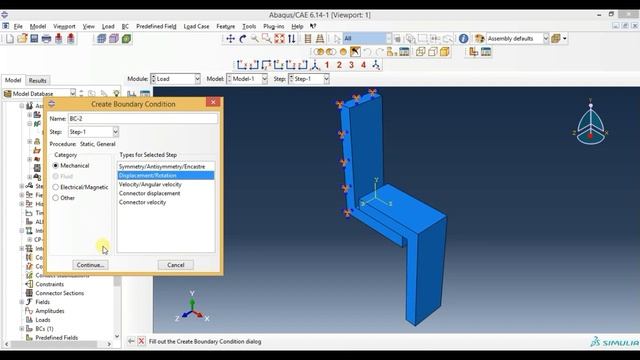Select the Box Zoom tool
Viewport: 640px width, 360px height.
[x=267, y=39]
